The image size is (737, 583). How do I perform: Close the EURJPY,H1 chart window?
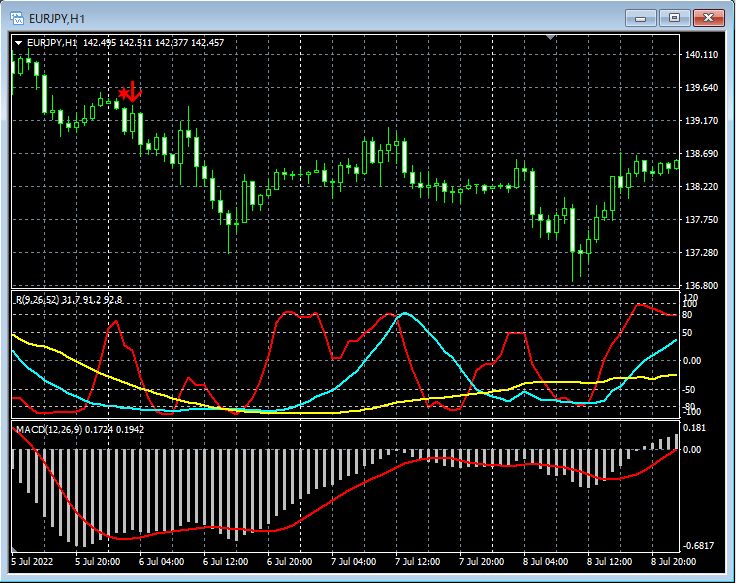click(709, 17)
